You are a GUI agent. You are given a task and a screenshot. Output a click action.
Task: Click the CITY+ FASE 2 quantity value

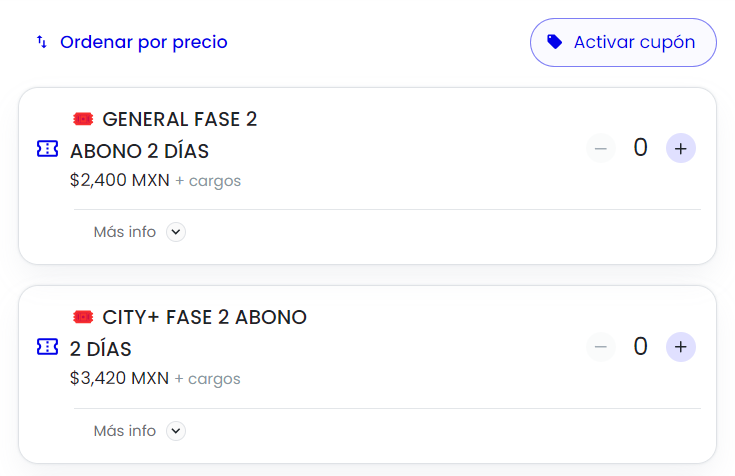(641, 347)
